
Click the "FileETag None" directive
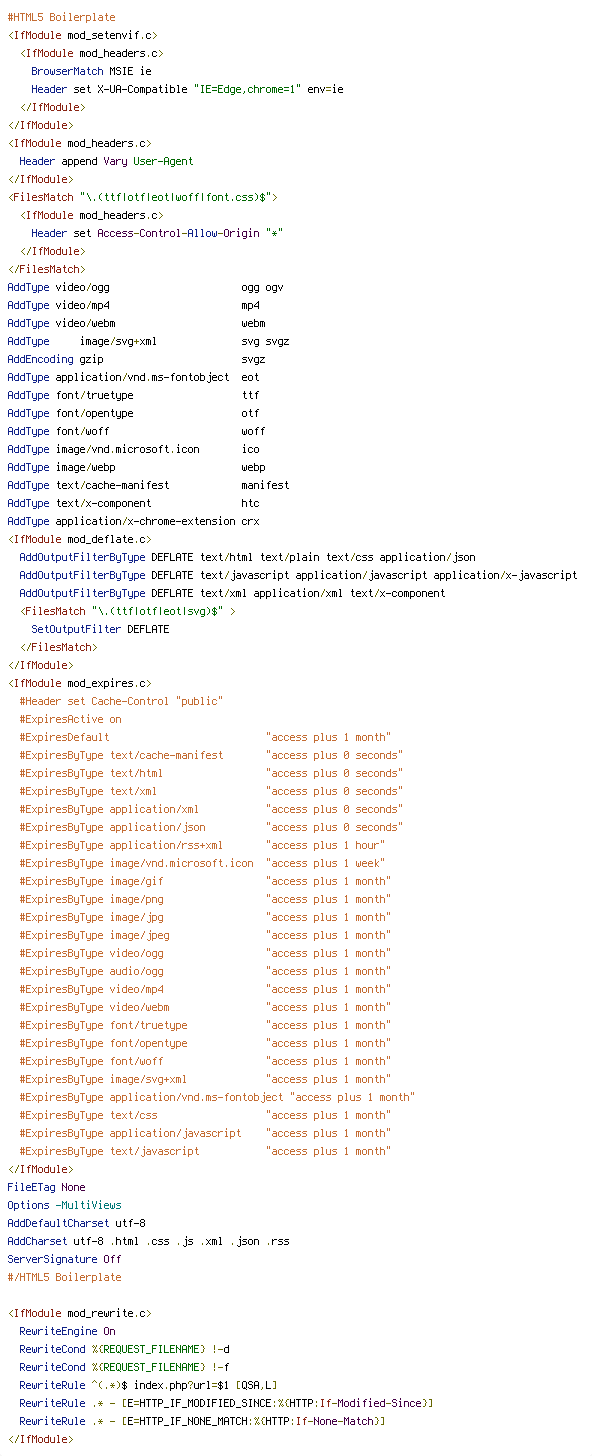tap(46, 1187)
